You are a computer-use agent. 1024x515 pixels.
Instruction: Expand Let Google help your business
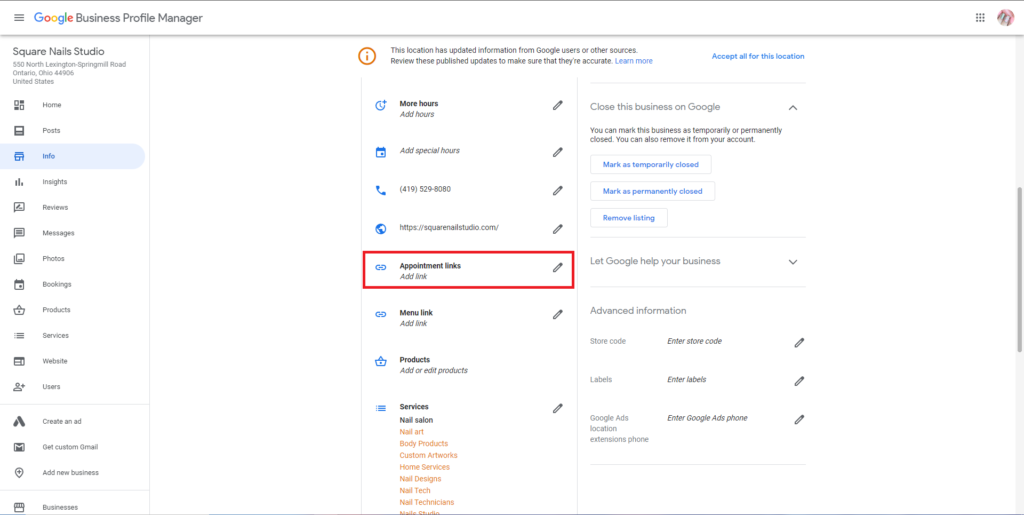click(793, 262)
